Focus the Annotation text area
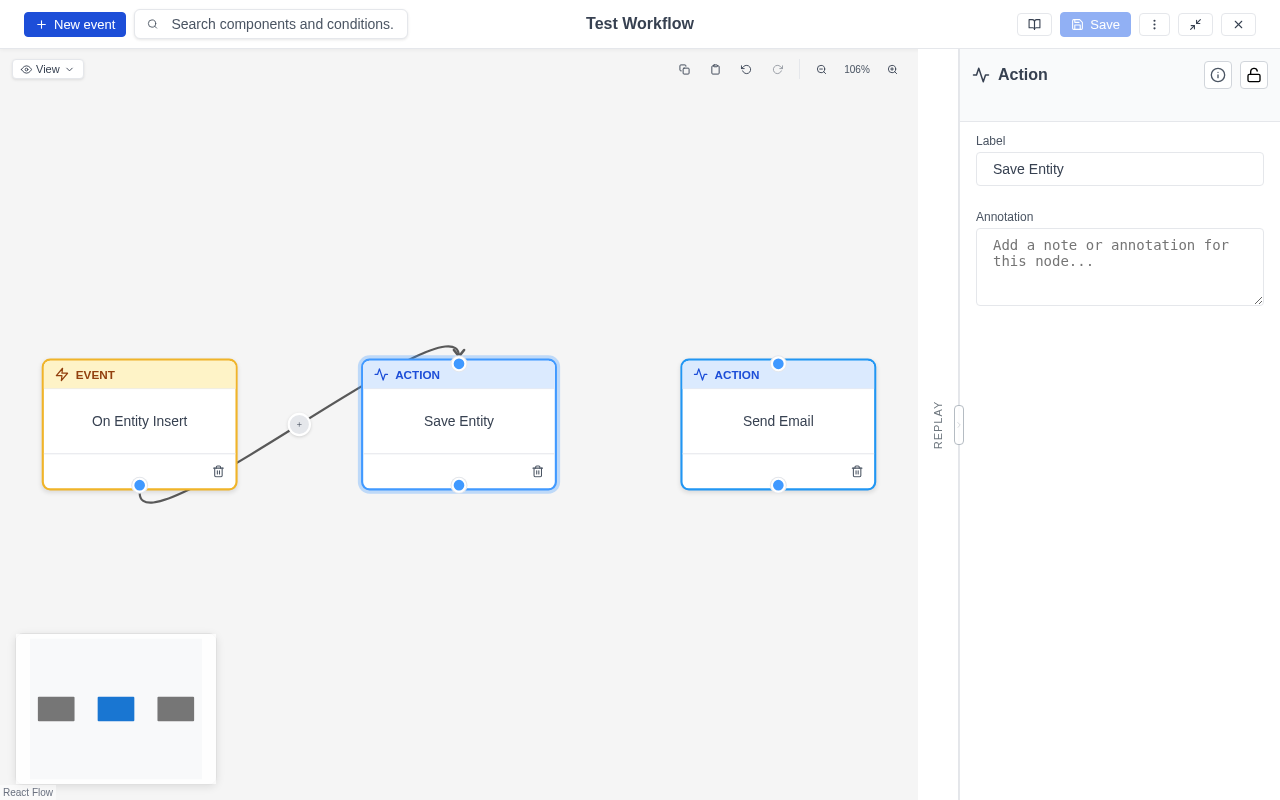The width and height of the screenshot is (1280, 800). pos(1120,267)
